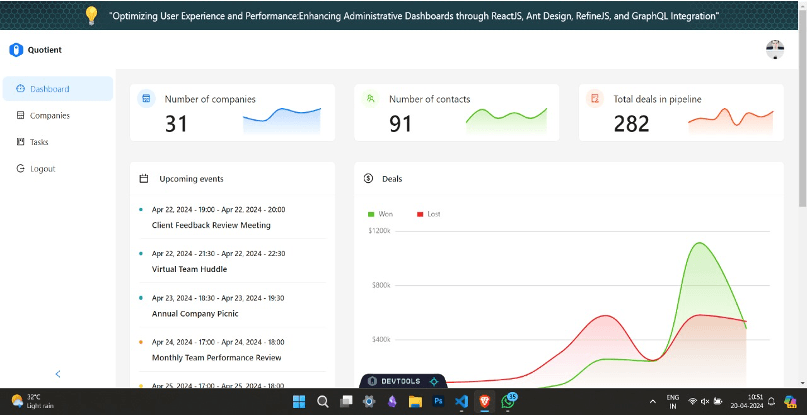808x416 pixels.
Task: Select Dashboard in the sidebar
Action: [49, 89]
